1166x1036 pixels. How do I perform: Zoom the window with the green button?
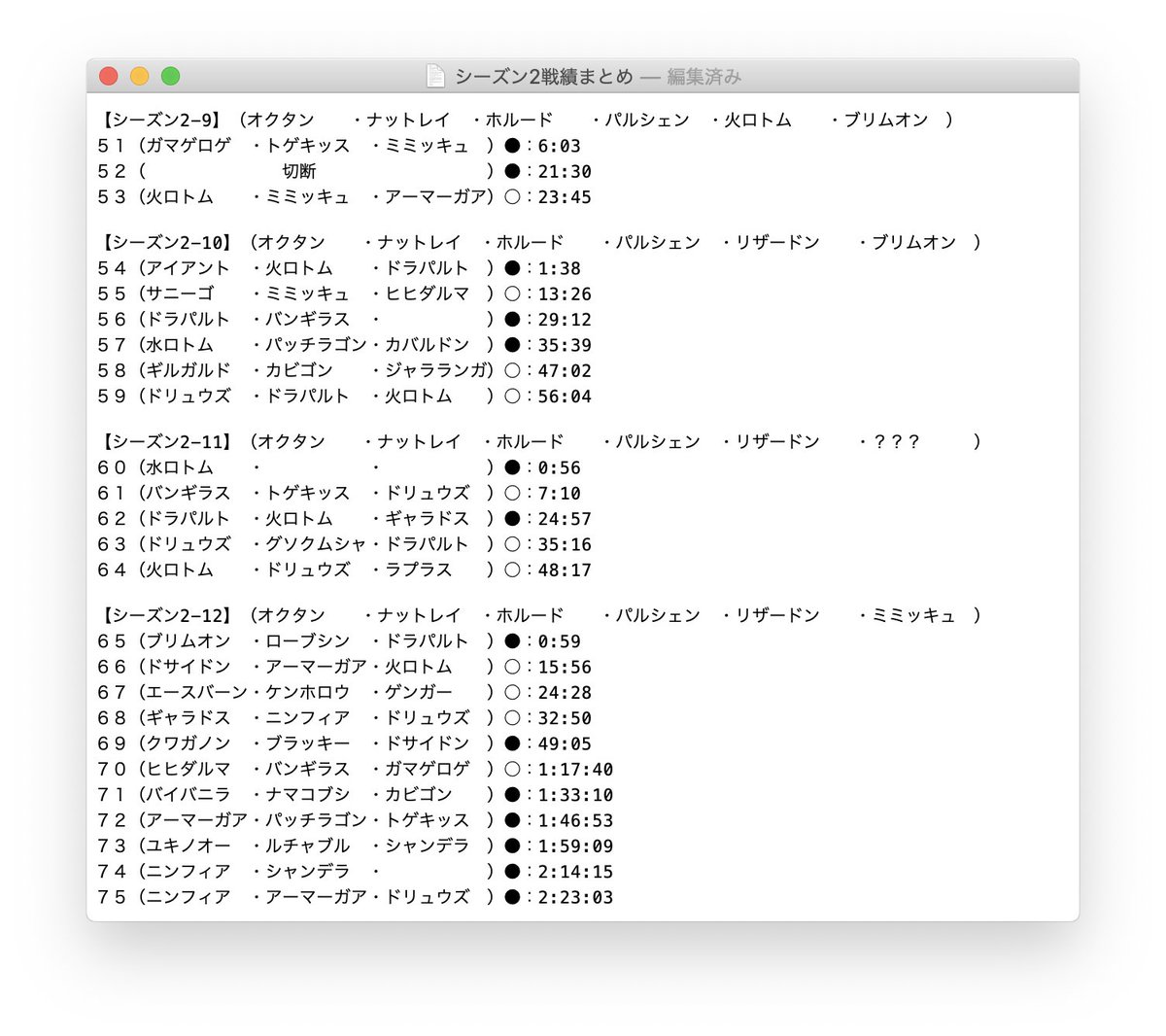tap(171, 76)
